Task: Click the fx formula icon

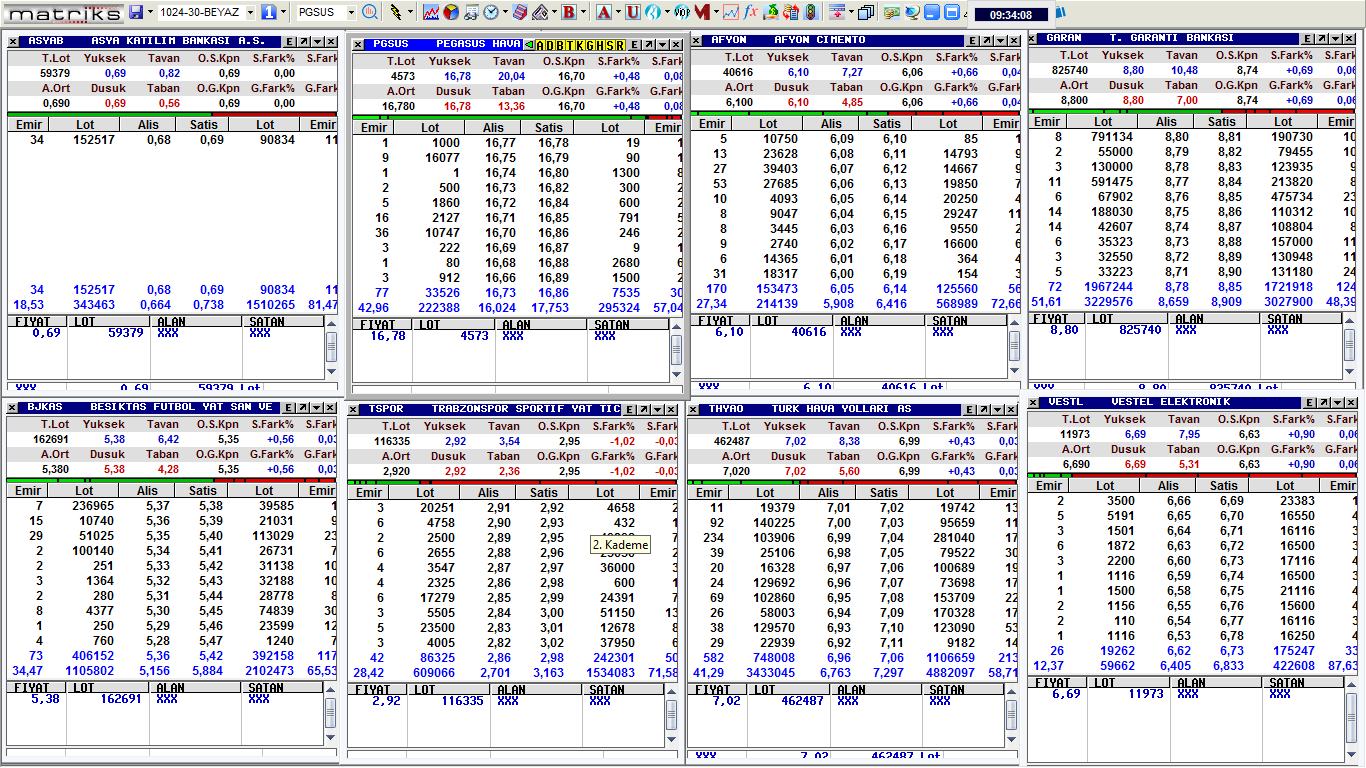Action: pos(750,13)
